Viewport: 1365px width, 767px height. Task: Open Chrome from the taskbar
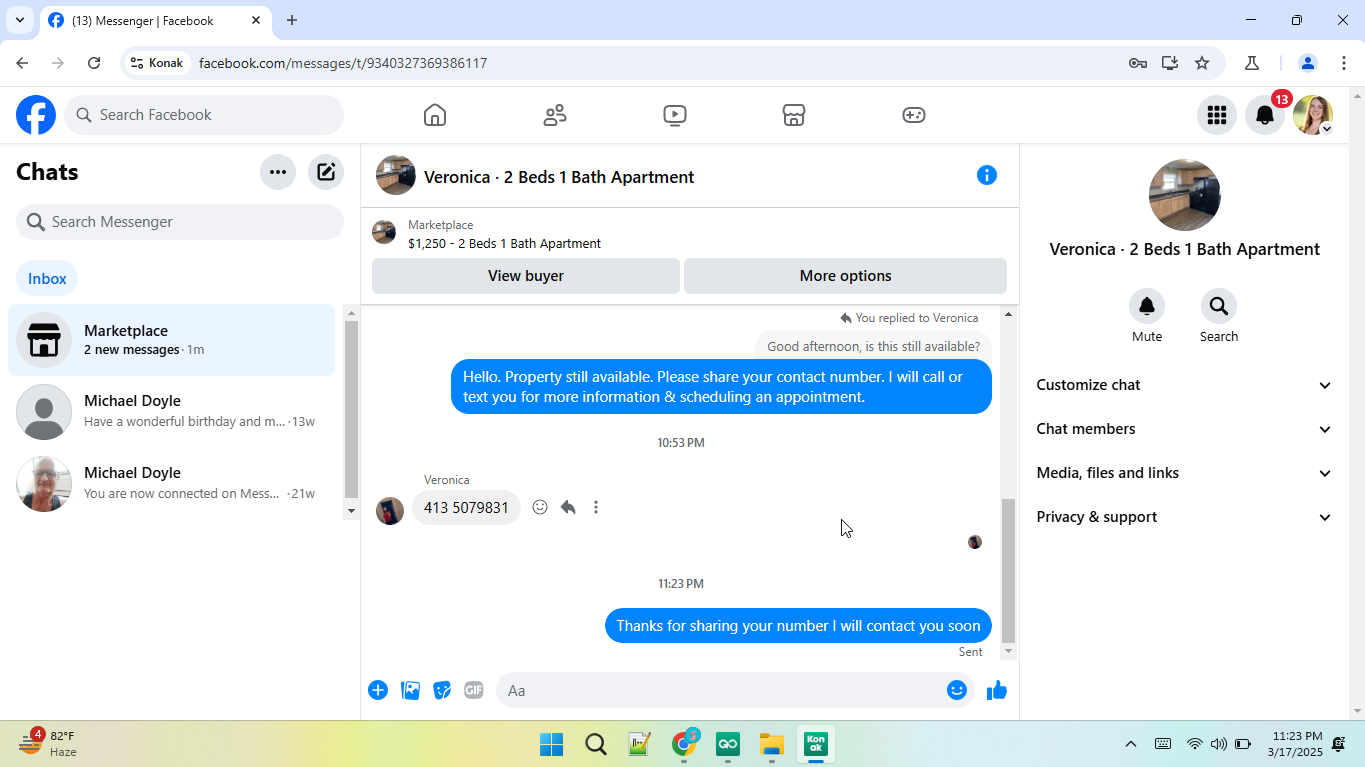coord(684,744)
